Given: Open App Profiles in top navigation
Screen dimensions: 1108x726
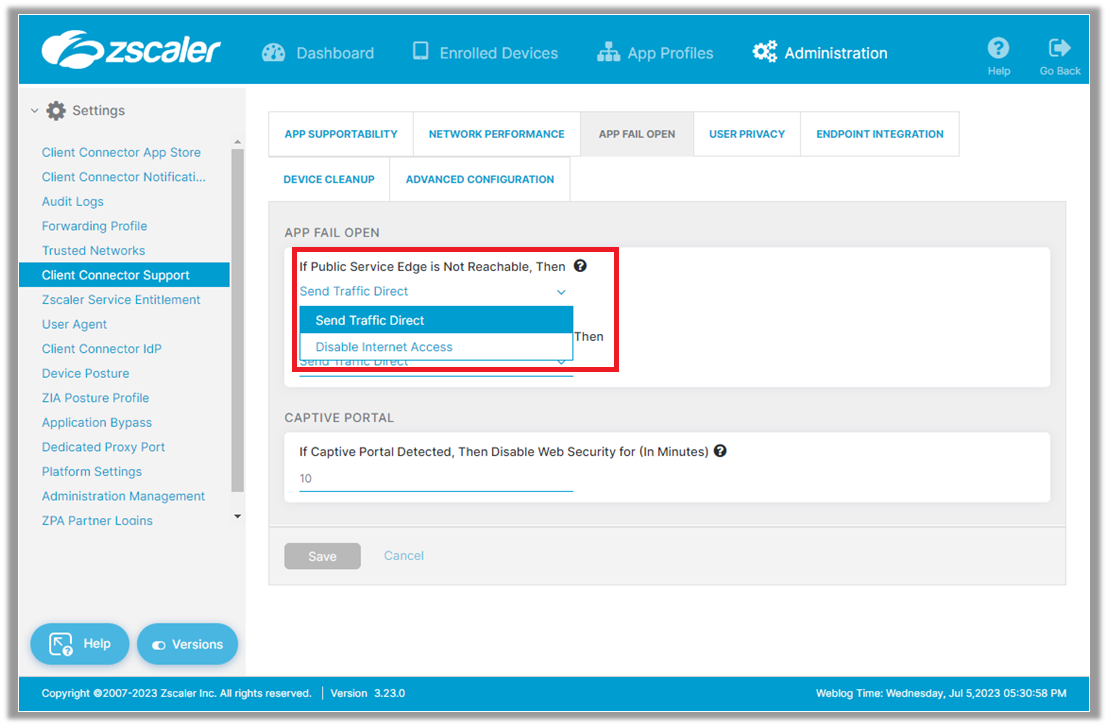Looking at the screenshot, I should pyautogui.click(x=655, y=53).
